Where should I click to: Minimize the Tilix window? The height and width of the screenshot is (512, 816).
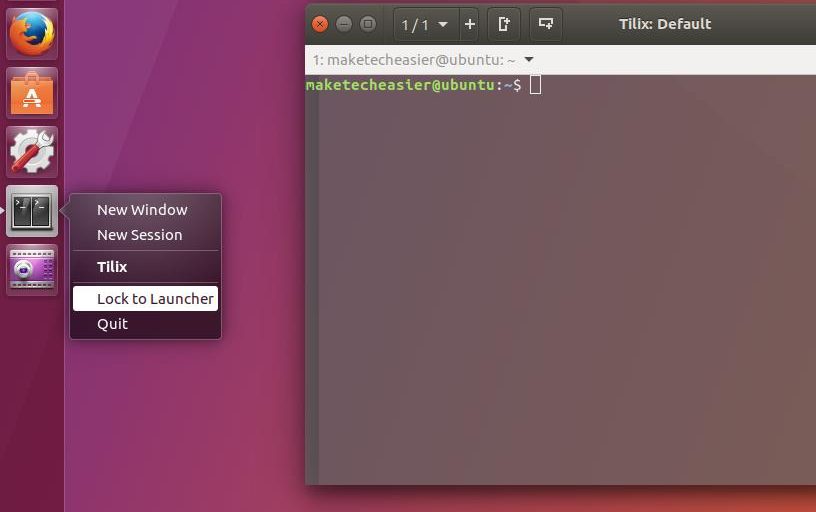(x=343, y=24)
